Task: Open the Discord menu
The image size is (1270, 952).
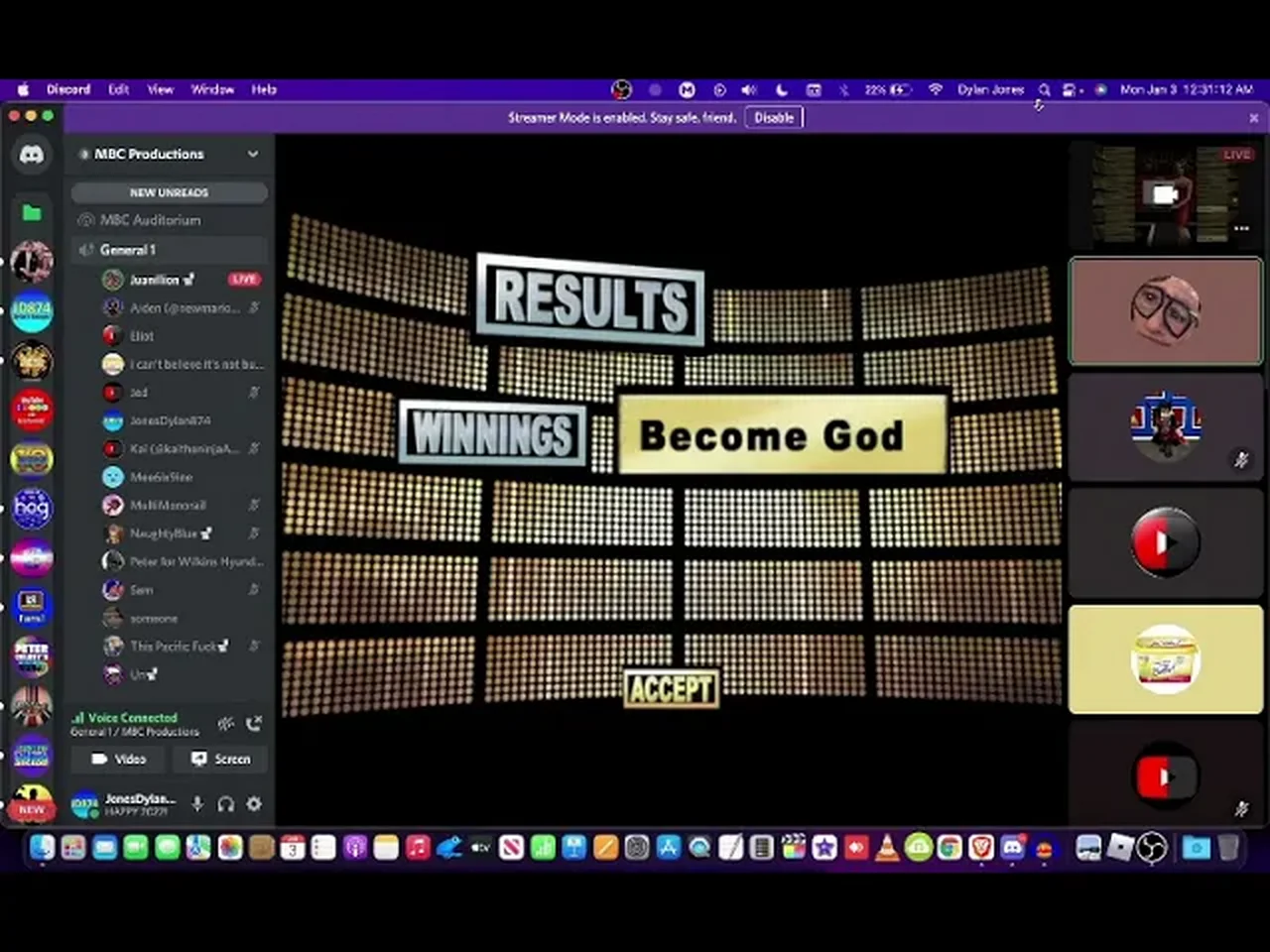Action: pos(68,89)
